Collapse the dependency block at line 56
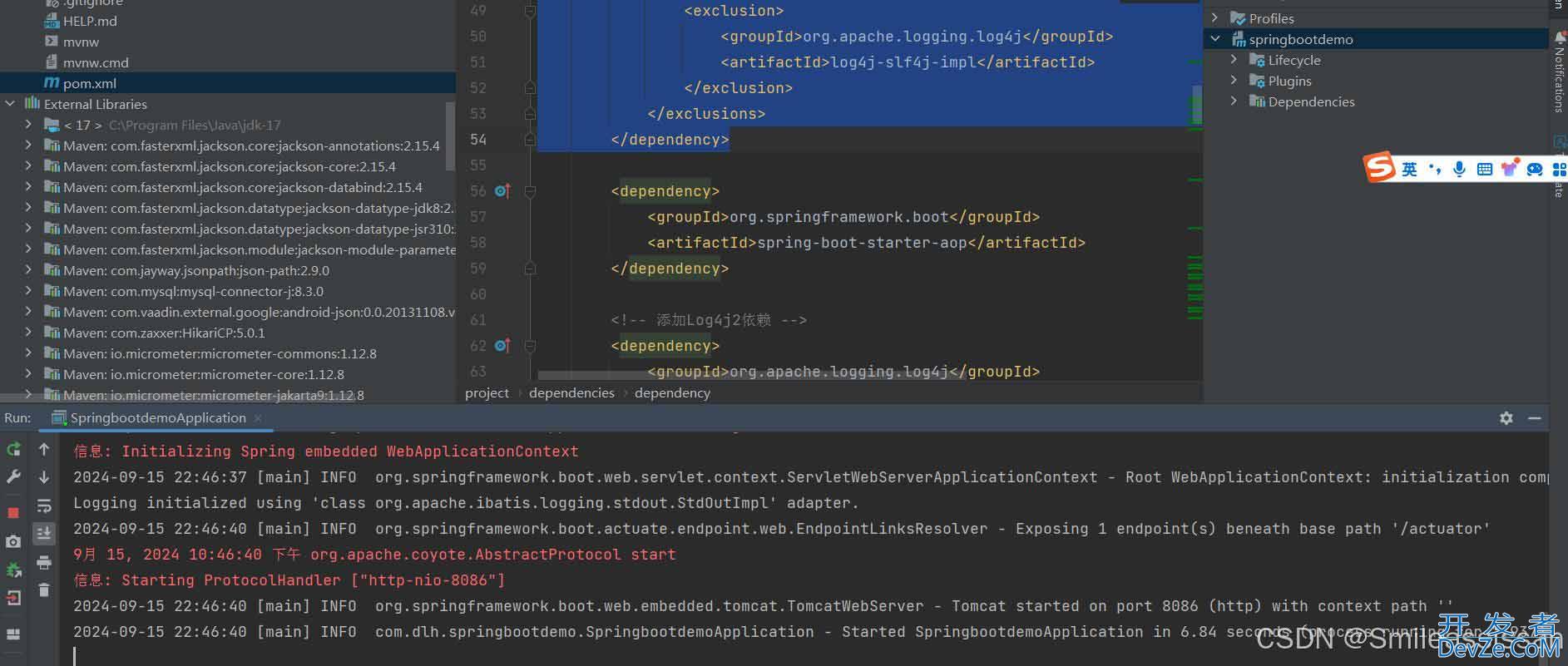 (530, 191)
